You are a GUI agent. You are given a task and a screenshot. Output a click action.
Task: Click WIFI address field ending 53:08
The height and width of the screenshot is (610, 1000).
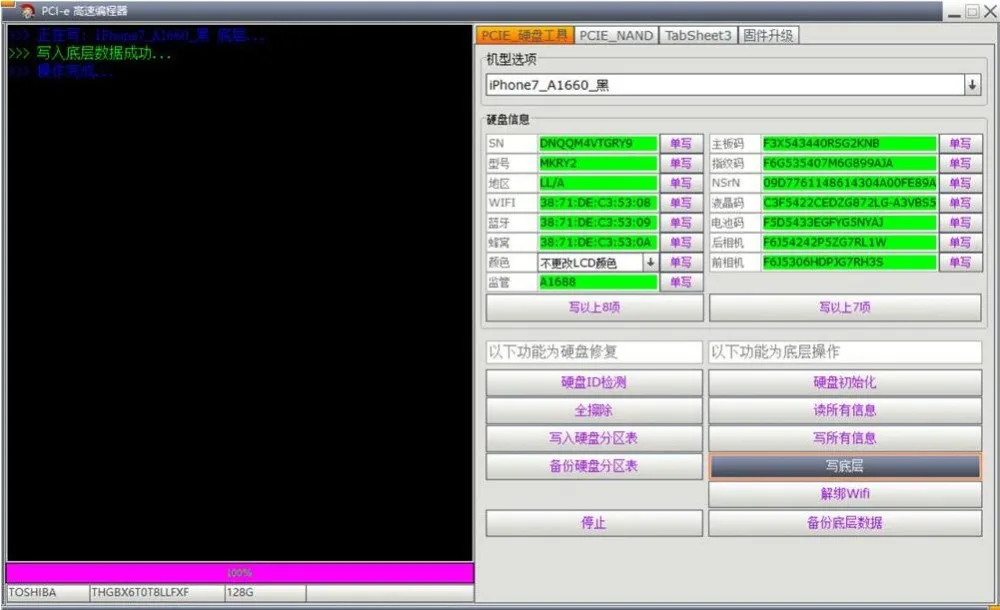tap(598, 203)
